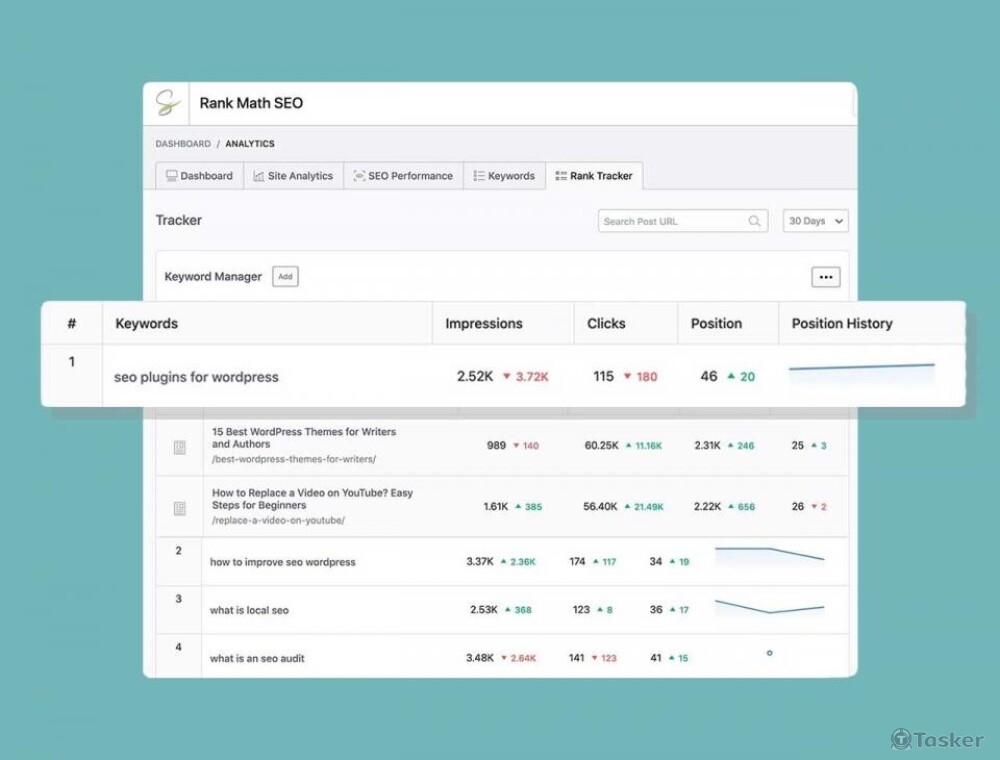Switch to the Dashboard tab
The height and width of the screenshot is (760, 1000).
[x=199, y=176]
